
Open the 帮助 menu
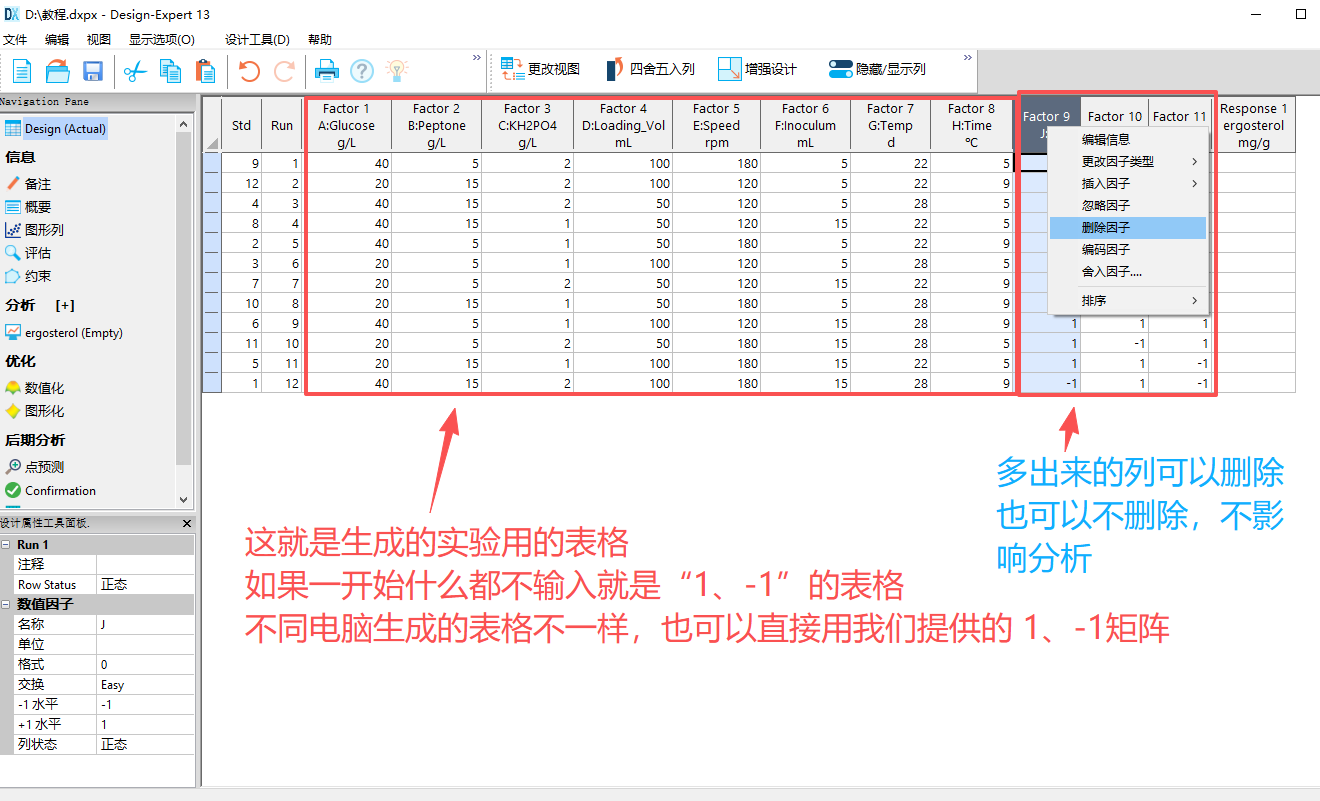pyautogui.click(x=320, y=39)
